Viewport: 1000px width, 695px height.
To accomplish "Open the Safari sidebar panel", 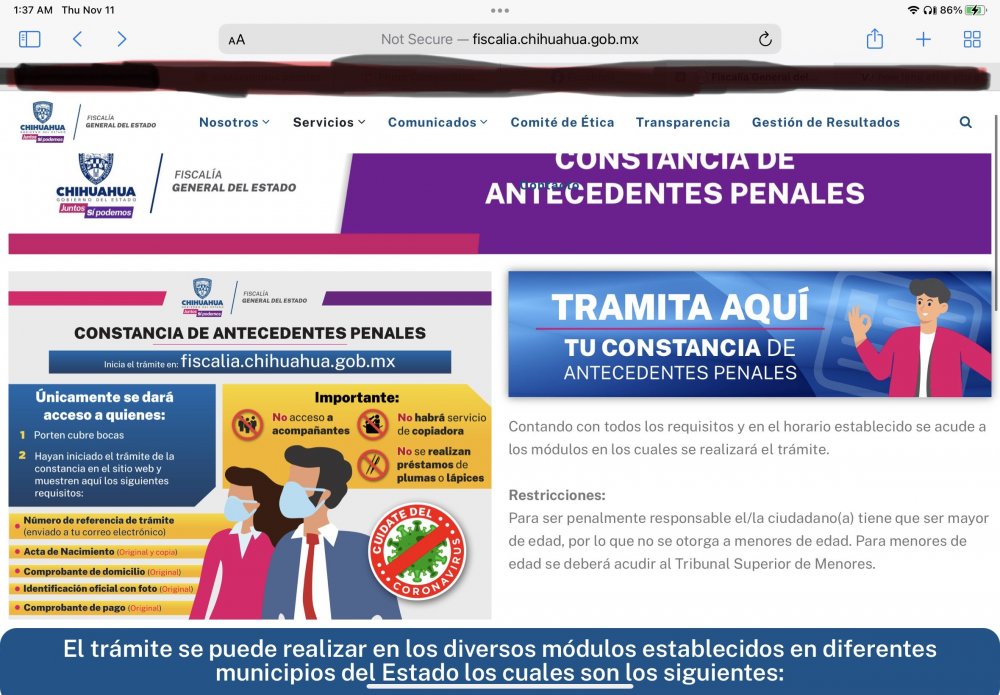I will 30,39.
